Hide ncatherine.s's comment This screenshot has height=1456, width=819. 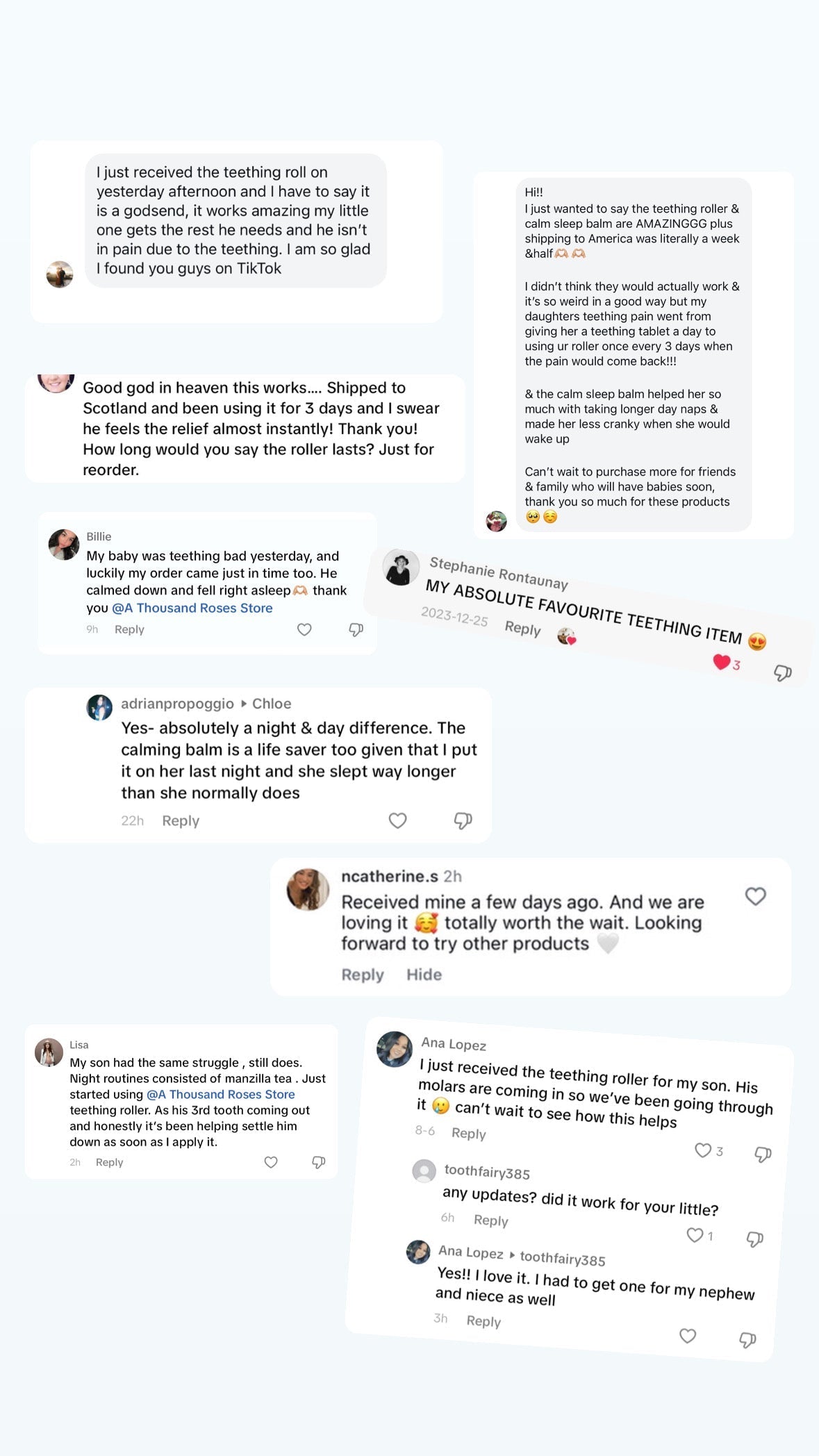pos(424,975)
